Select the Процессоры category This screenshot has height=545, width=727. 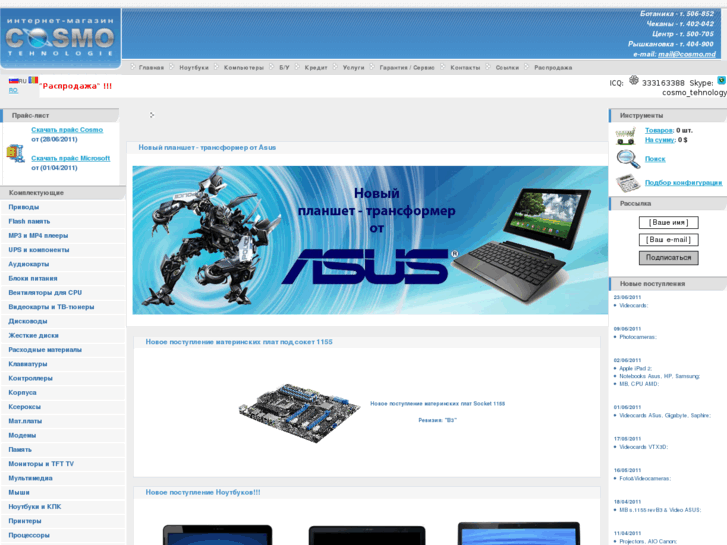point(29,535)
